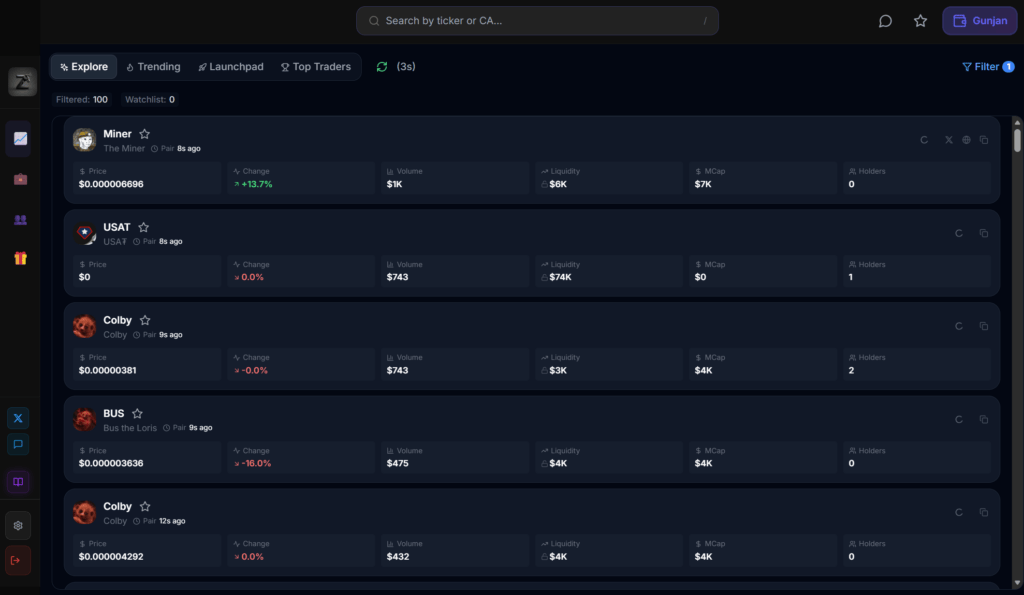Open the briefcase portfolio icon in sidebar
This screenshot has height=595, width=1024.
coord(20,179)
